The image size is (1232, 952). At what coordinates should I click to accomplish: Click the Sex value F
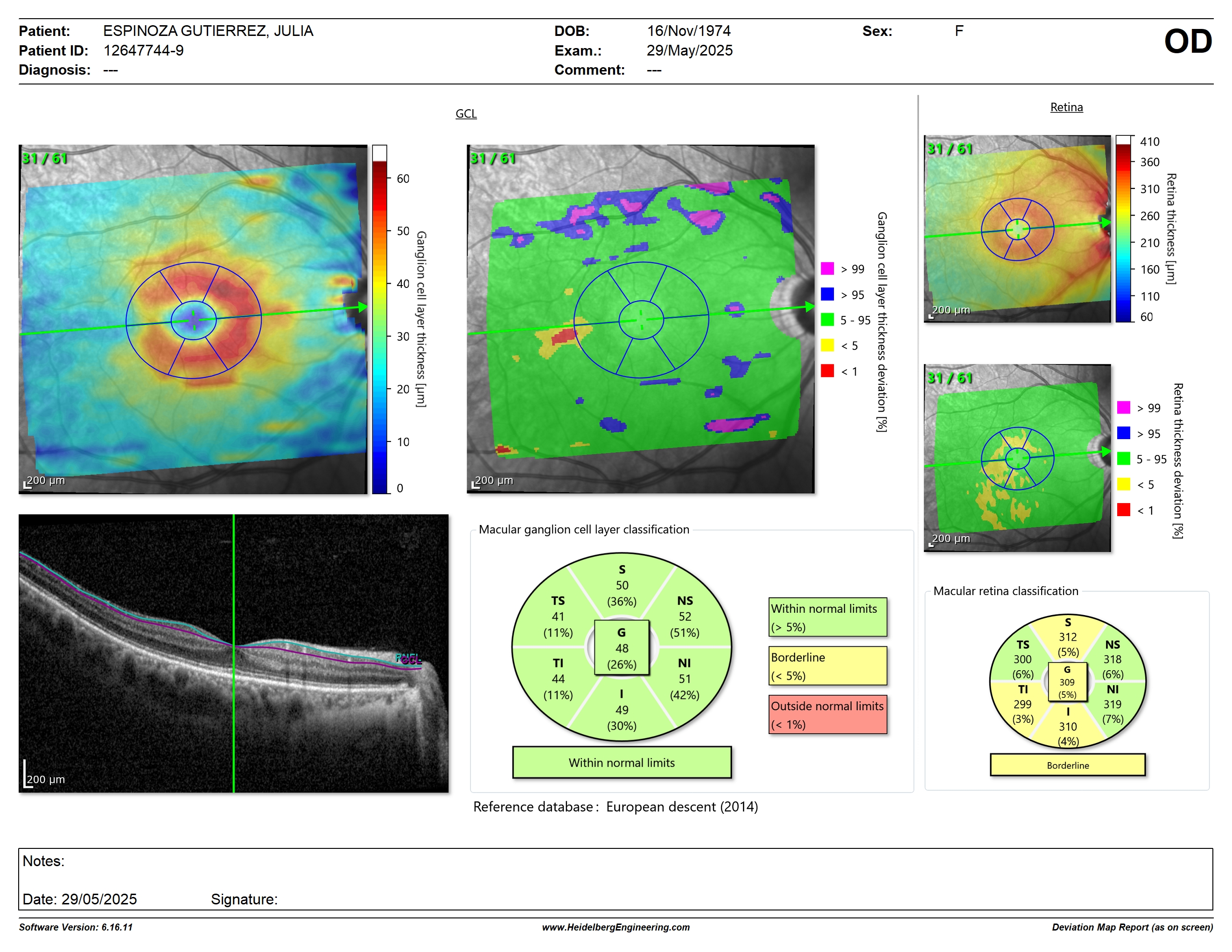coord(959,31)
